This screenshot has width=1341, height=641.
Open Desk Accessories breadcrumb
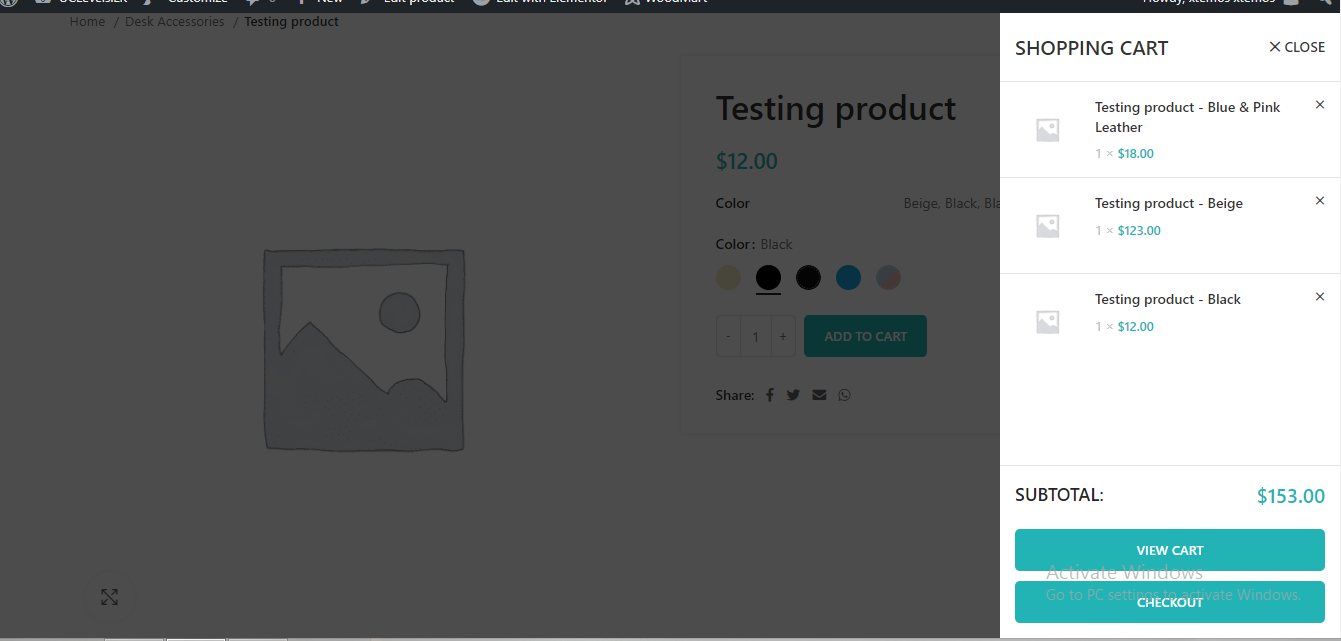click(175, 22)
